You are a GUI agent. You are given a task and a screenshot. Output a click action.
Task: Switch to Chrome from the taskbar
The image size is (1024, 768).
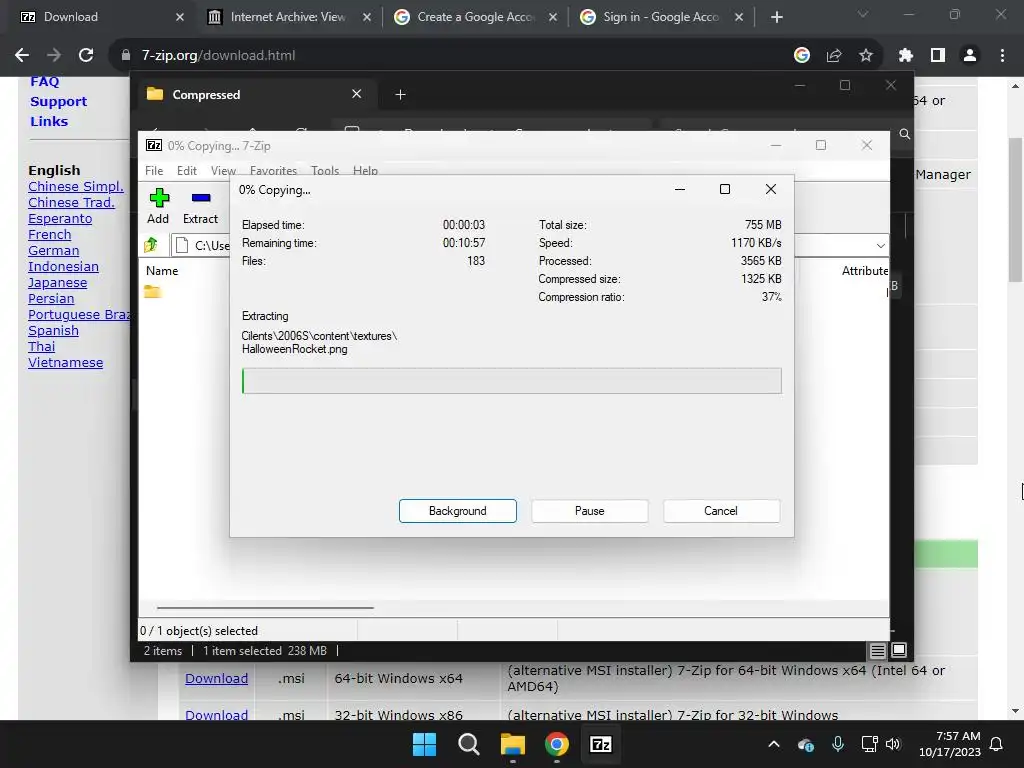(x=557, y=744)
